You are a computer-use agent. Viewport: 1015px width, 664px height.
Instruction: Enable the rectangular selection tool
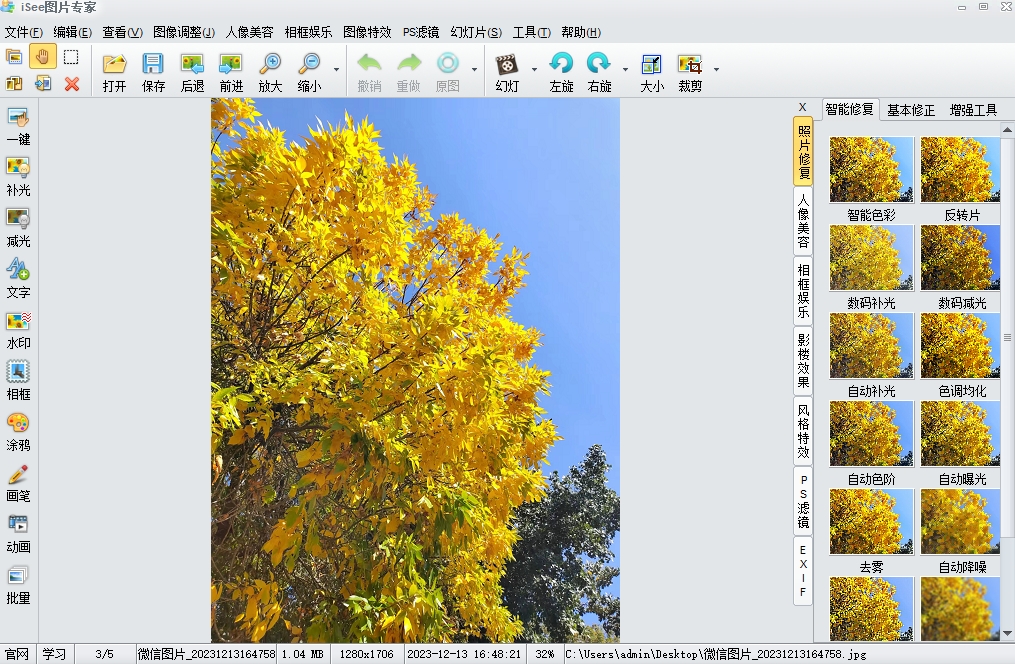(x=71, y=57)
